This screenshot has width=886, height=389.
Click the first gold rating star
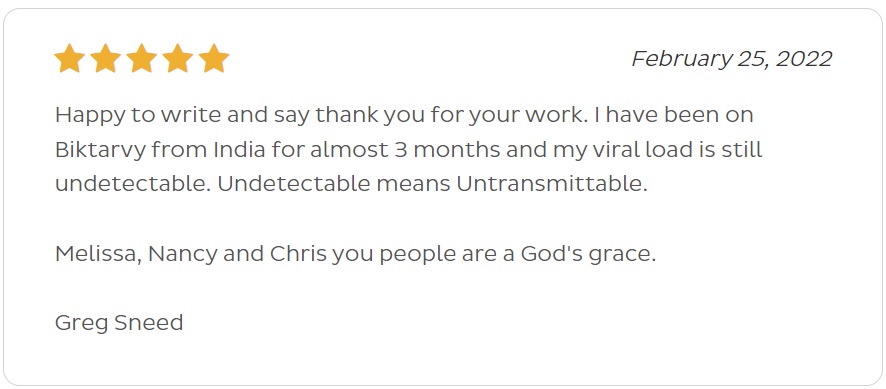[70, 58]
